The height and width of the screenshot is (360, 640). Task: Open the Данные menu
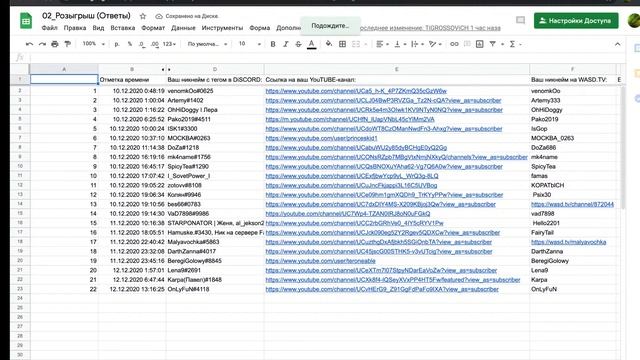(x=183, y=28)
